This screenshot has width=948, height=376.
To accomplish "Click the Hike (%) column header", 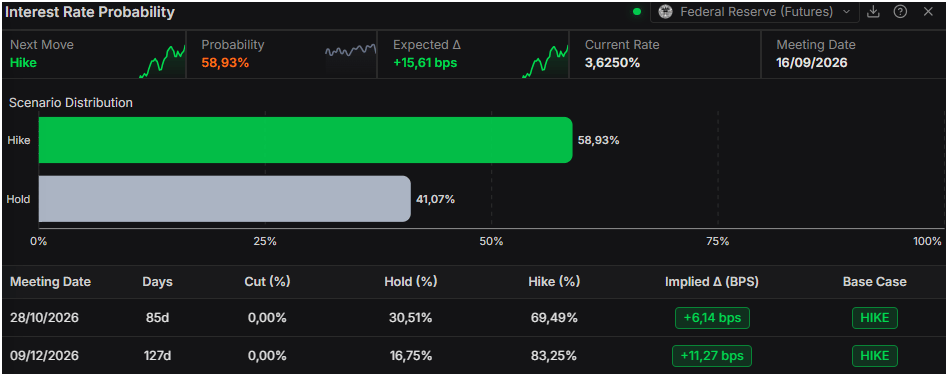I will tap(554, 282).
